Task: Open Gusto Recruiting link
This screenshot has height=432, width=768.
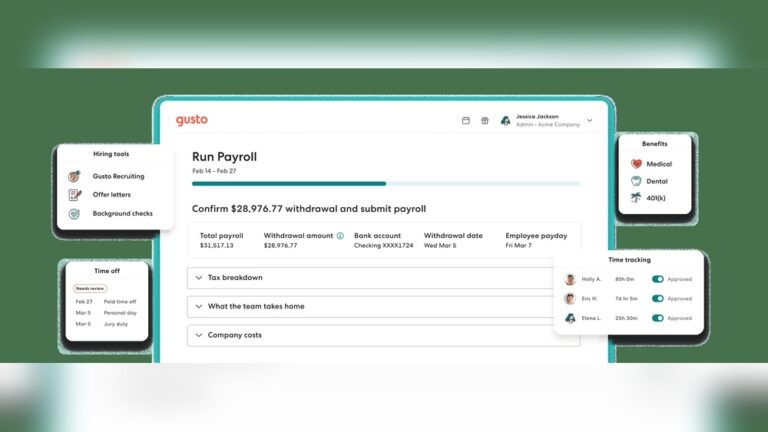Action: 119,176
